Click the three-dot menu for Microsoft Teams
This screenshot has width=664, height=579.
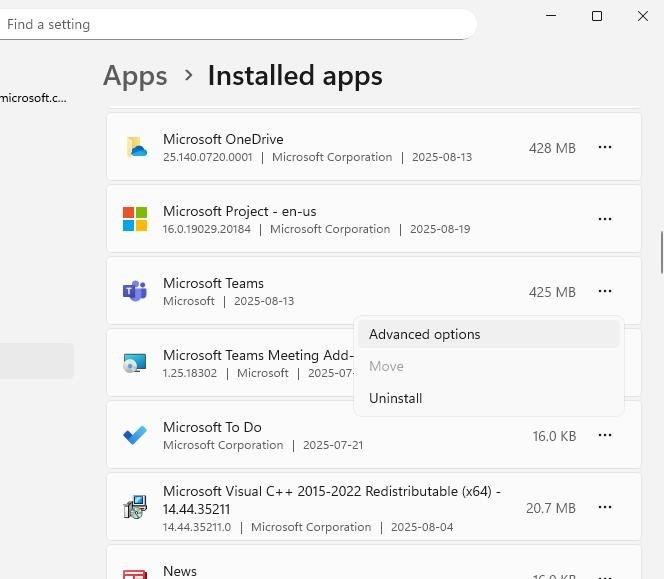point(605,291)
